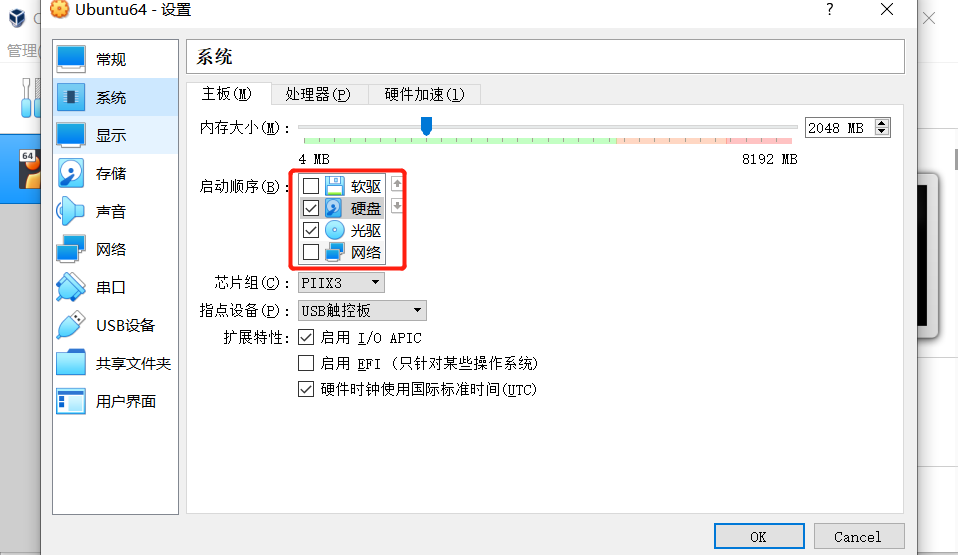This screenshot has width=959, height=555.
Task: Enable the 软驱 floppy boot checkbox
Action: click(311, 186)
